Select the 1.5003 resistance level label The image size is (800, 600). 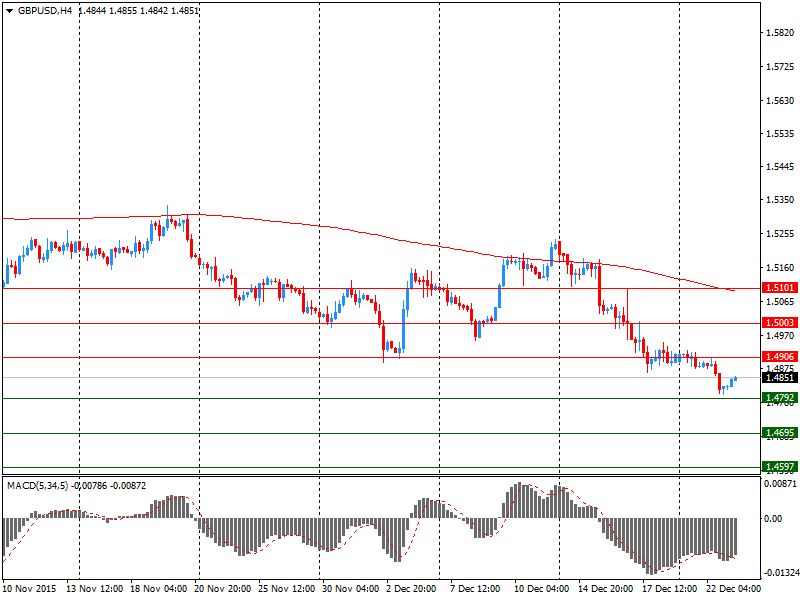779,322
